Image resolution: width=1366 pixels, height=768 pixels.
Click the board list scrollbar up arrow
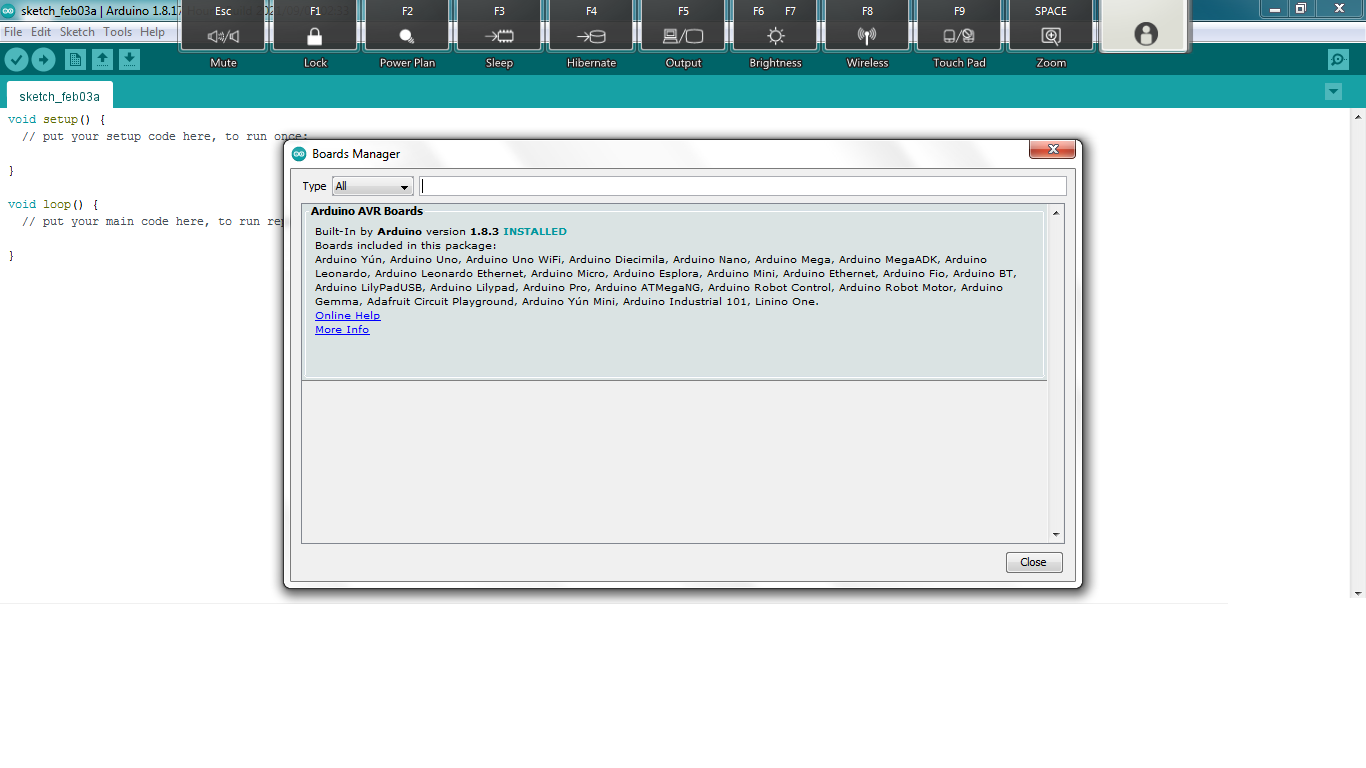[1056, 212]
